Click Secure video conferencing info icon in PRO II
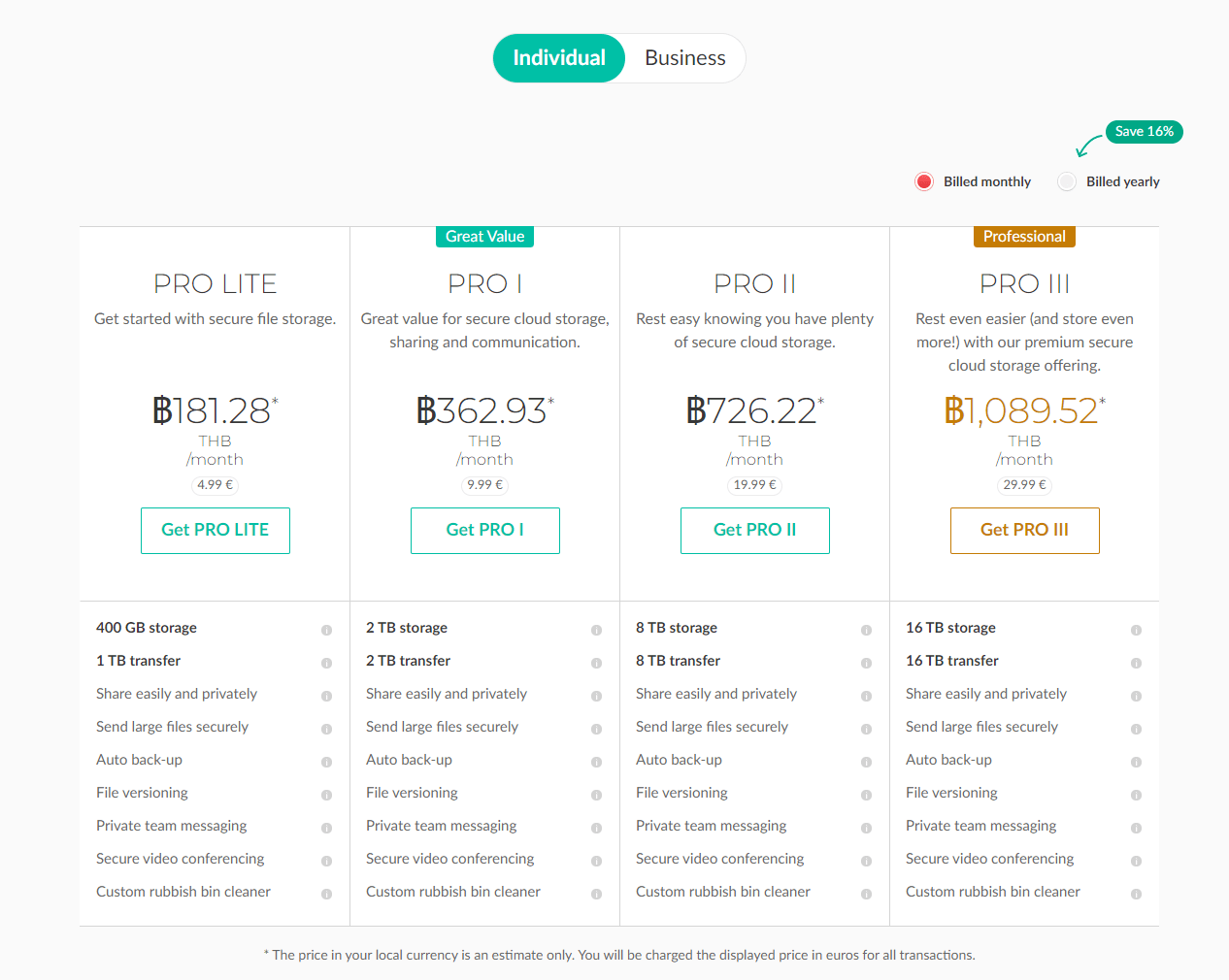 click(866, 860)
